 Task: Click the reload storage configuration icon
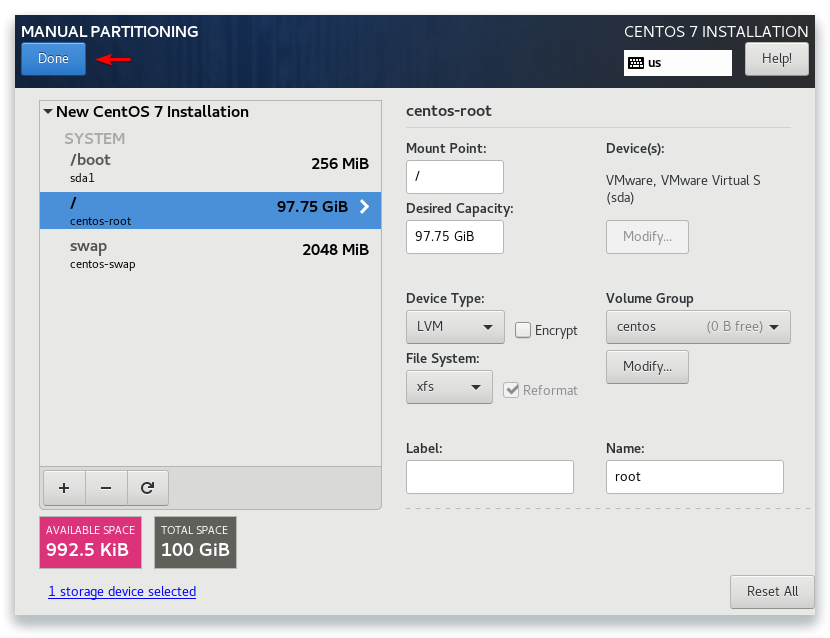pyautogui.click(x=148, y=488)
